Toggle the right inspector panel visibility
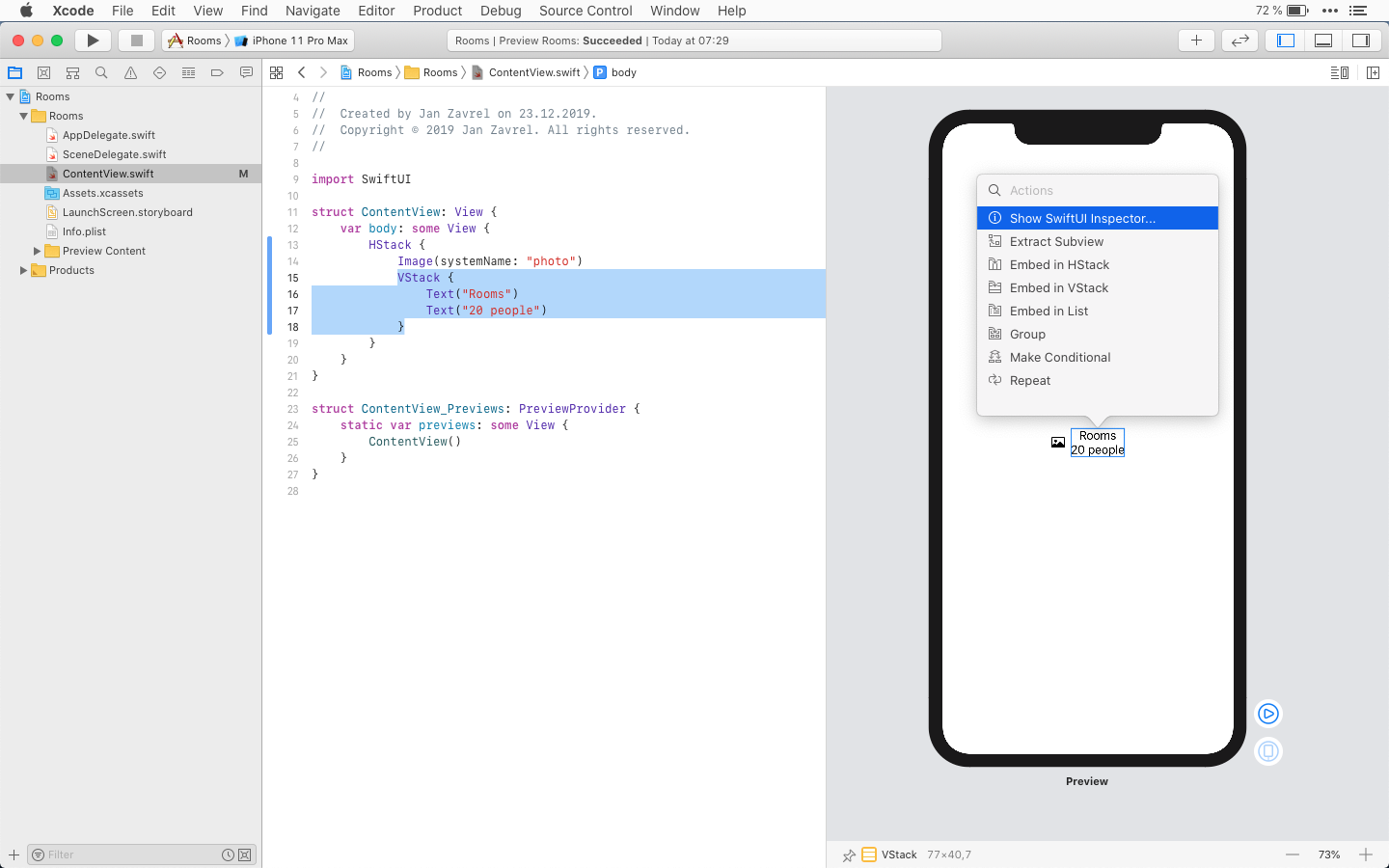This screenshot has width=1389, height=868. point(1361,40)
